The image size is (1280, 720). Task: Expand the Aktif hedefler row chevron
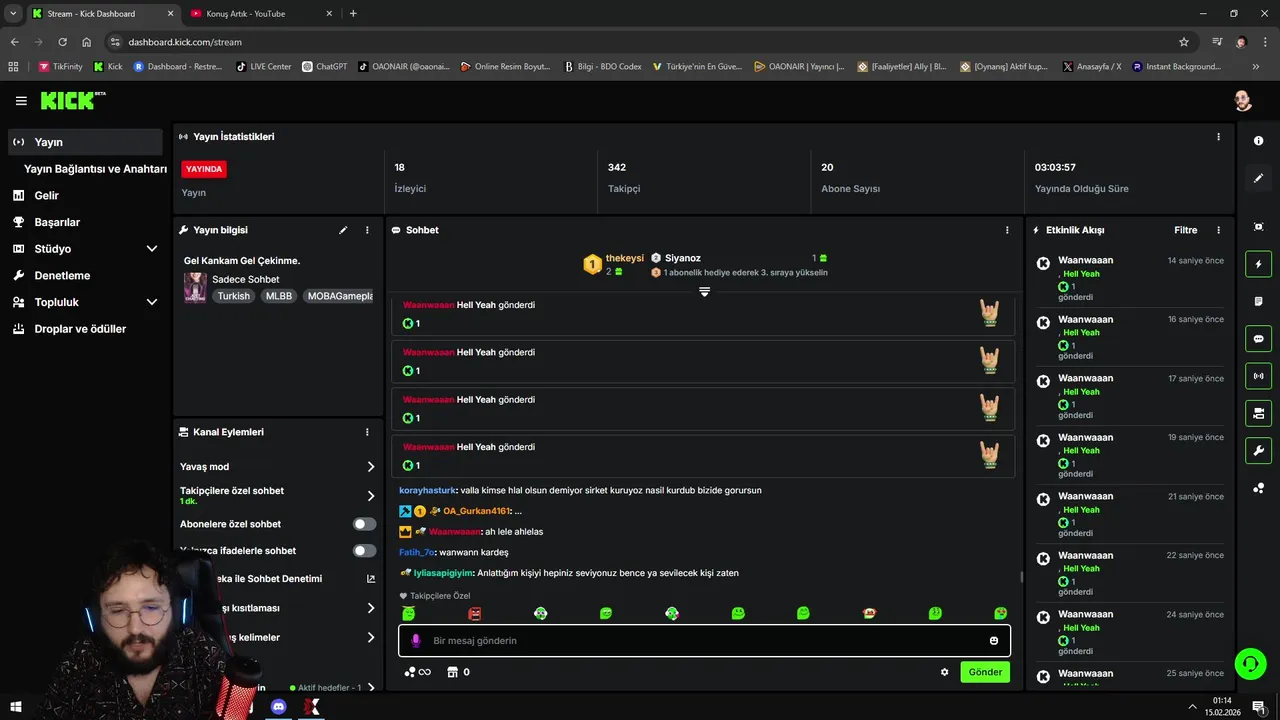tap(371, 688)
